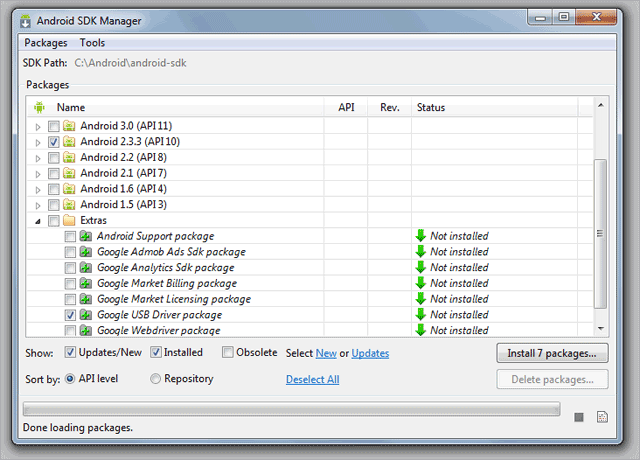Open the Tools menu
Image resolution: width=640 pixels, height=460 pixels.
92,43
